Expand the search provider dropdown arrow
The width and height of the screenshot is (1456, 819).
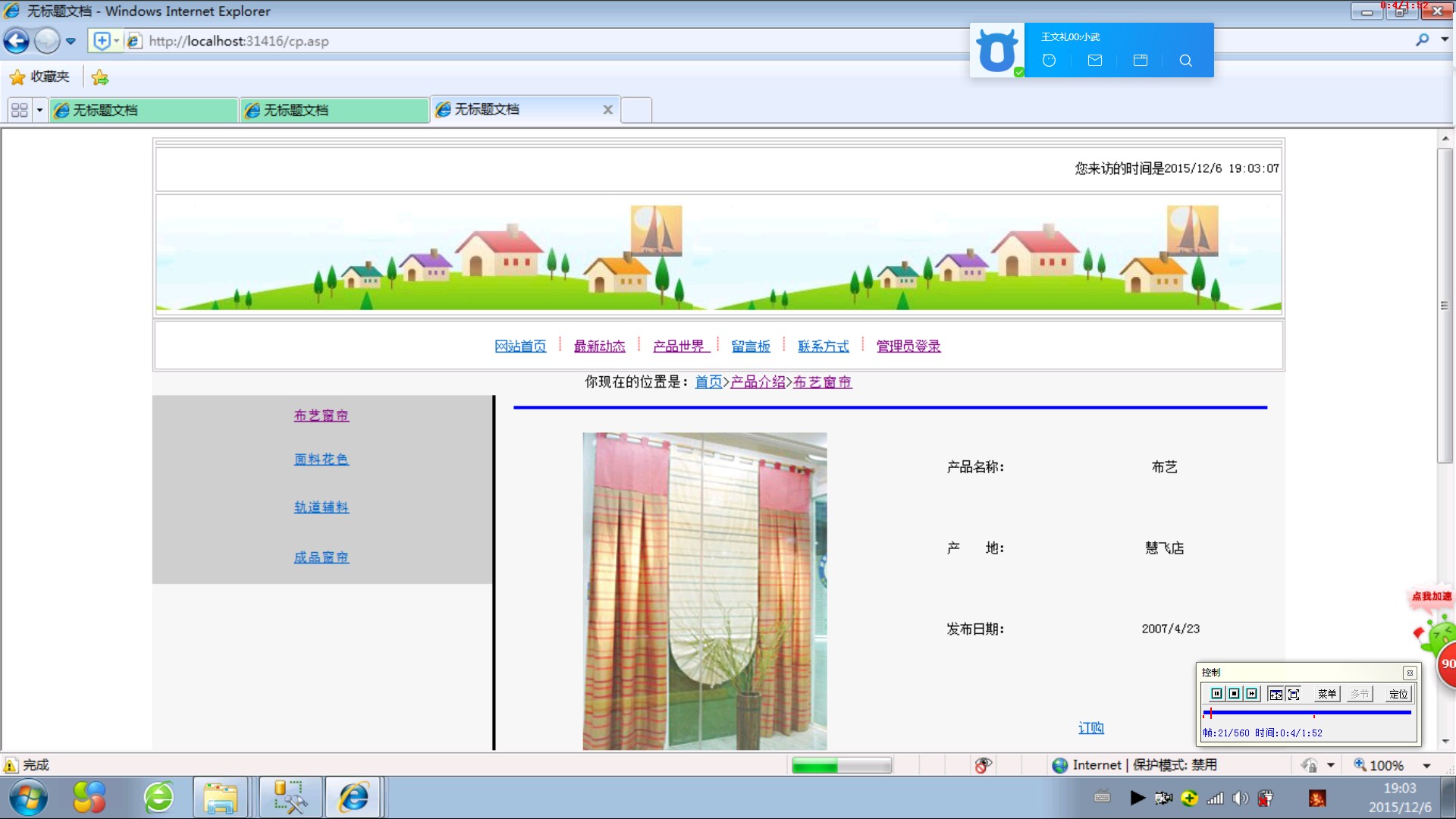1445,39
